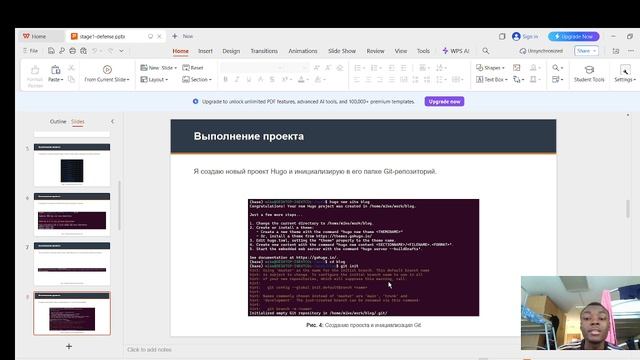Viewport: 640px width, 360px height.
Task: Click the Clear Formatting eraser icon
Action: pos(340,68)
